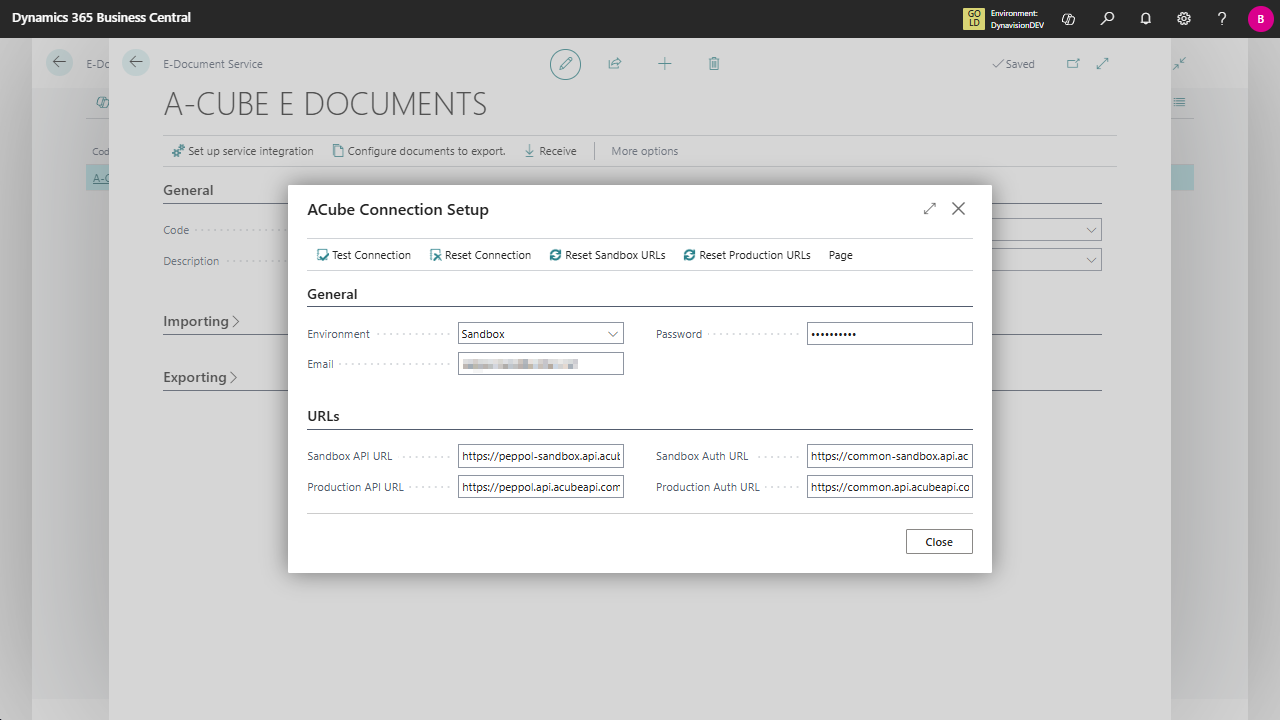The image size is (1280, 720).
Task: Open the Page menu in dialog
Action: pyautogui.click(x=841, y=255)
